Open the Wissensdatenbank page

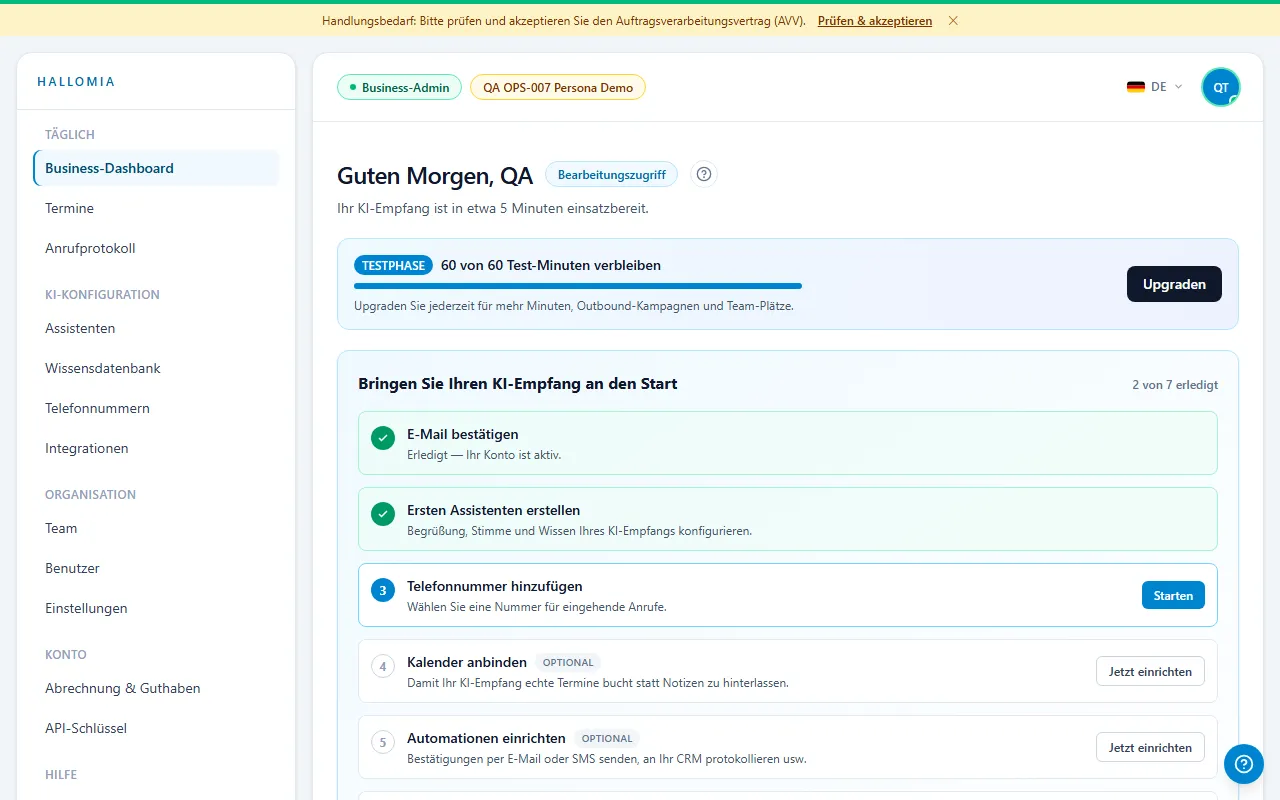click(156, 368)
